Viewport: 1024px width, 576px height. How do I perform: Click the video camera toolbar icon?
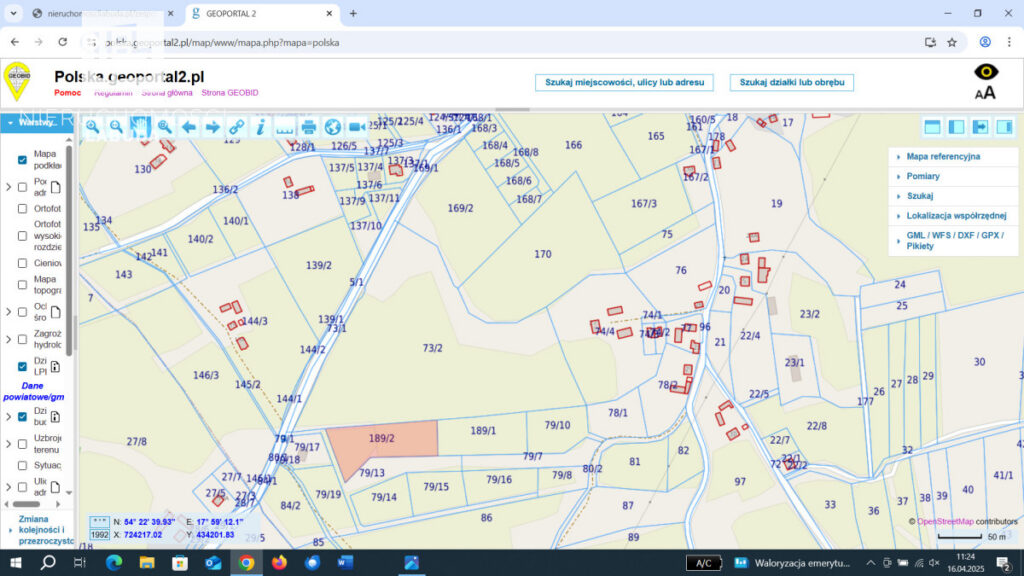[357, 127]
